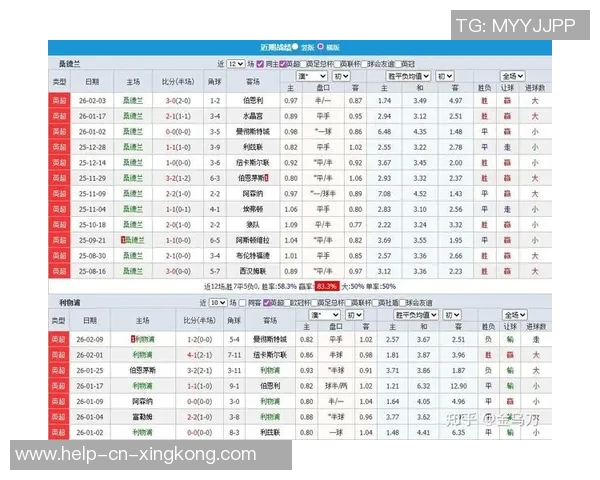
Task: Click the 角球 column header in top table
Action: click(215, 82)
